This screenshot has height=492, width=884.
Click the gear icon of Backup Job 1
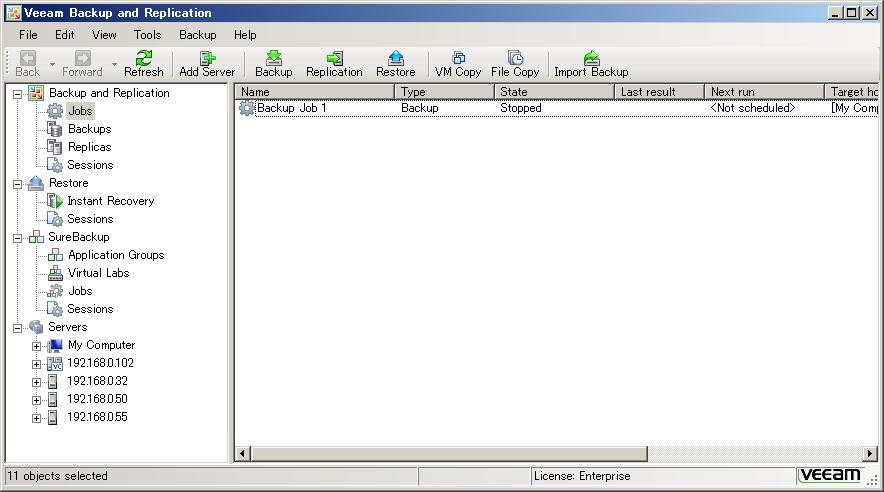tap(246, 108)
